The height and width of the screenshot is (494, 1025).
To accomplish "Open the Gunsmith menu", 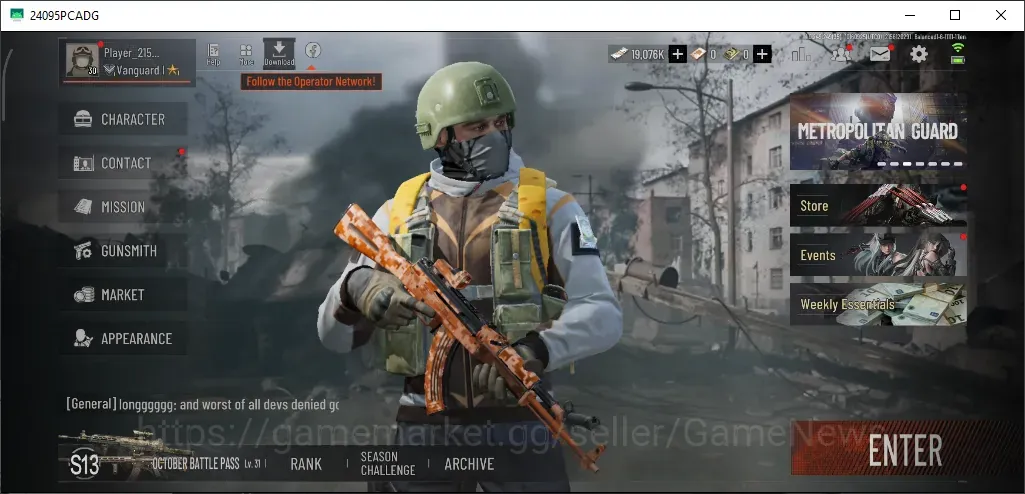I will coord(123,251).
